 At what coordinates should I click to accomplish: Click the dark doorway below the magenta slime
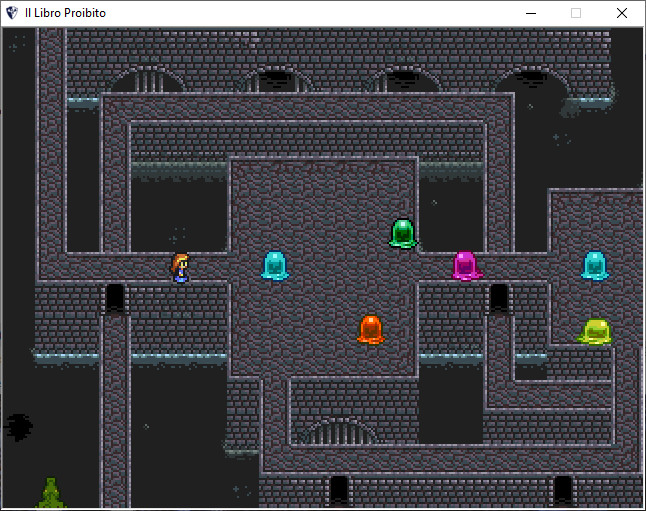pos(499,298)
